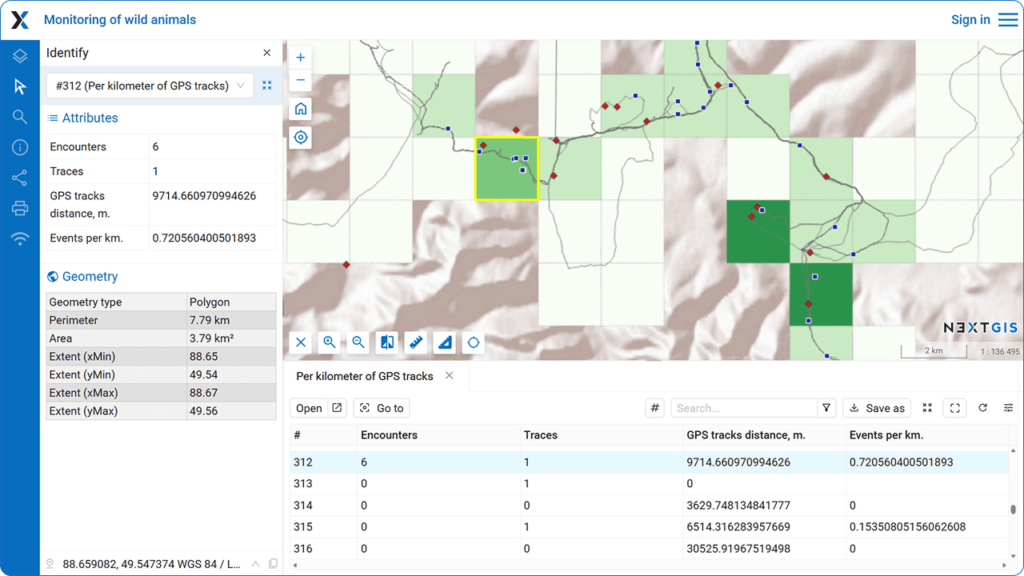Refresh the attribute table
Screen dimensions: 1024x576
[x=983, y=408]
